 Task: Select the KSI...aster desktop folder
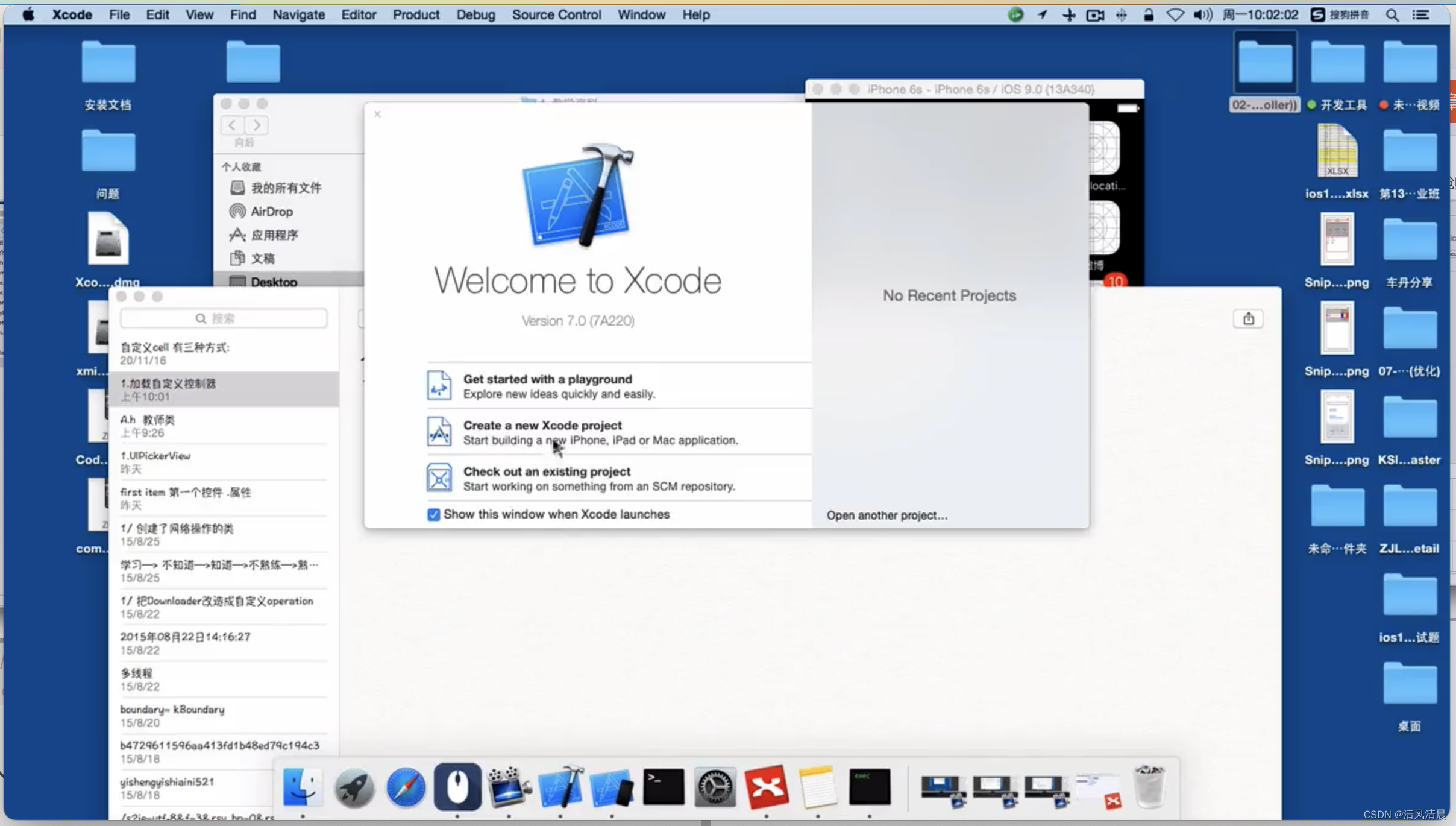click(1410, 429)
